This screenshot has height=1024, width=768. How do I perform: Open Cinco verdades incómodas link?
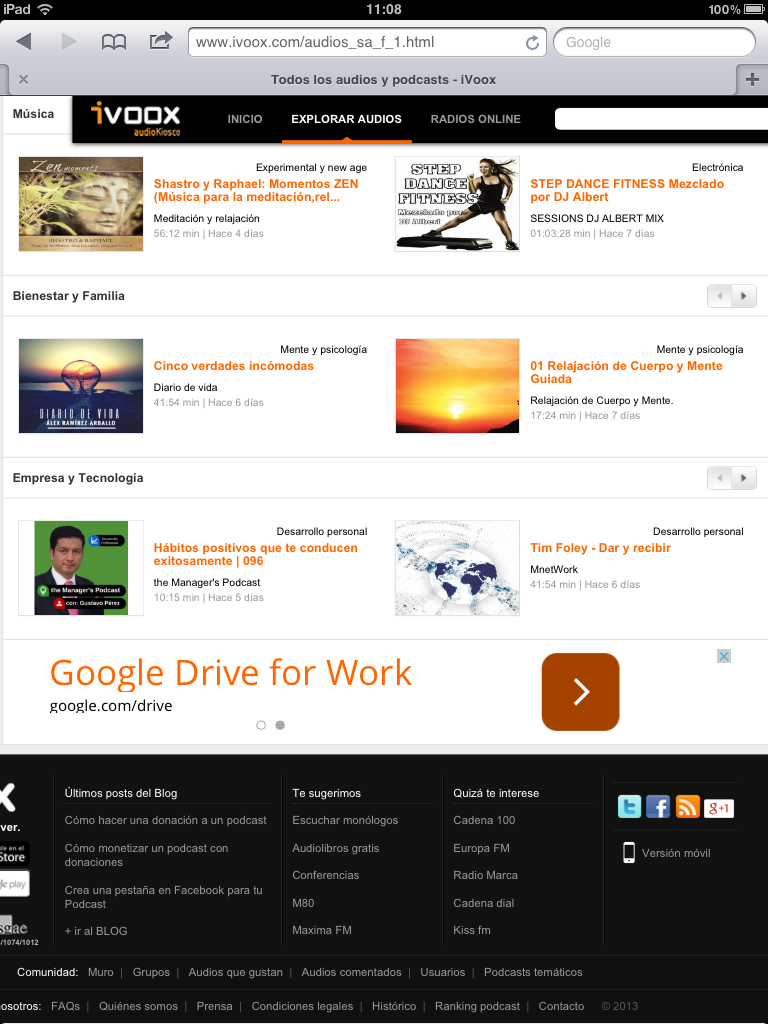click(234, 366)
